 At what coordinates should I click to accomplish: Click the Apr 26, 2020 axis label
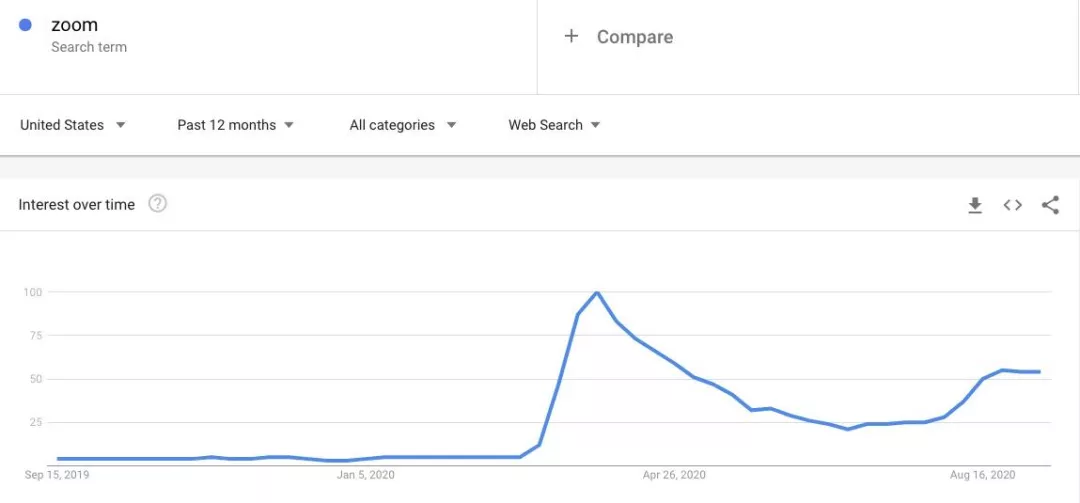point(674,475)
